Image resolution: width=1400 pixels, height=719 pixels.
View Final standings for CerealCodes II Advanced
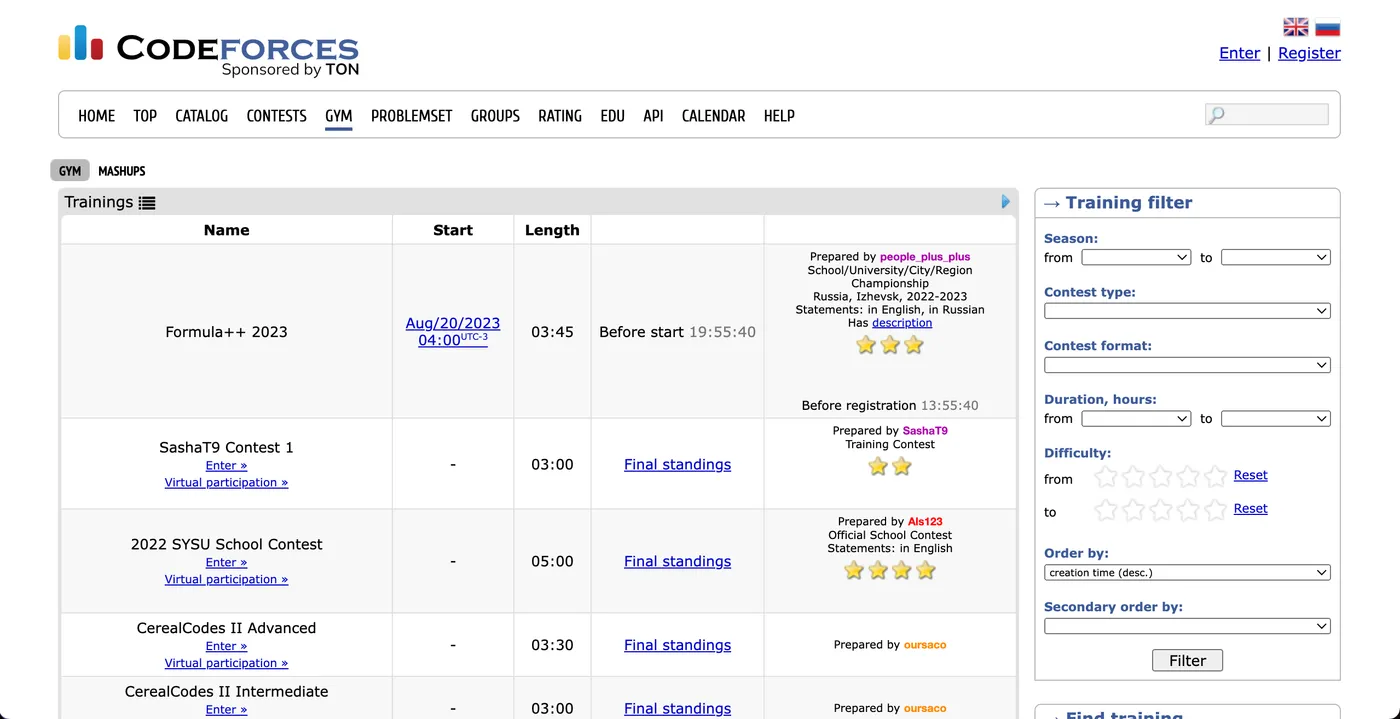[677, 645]
